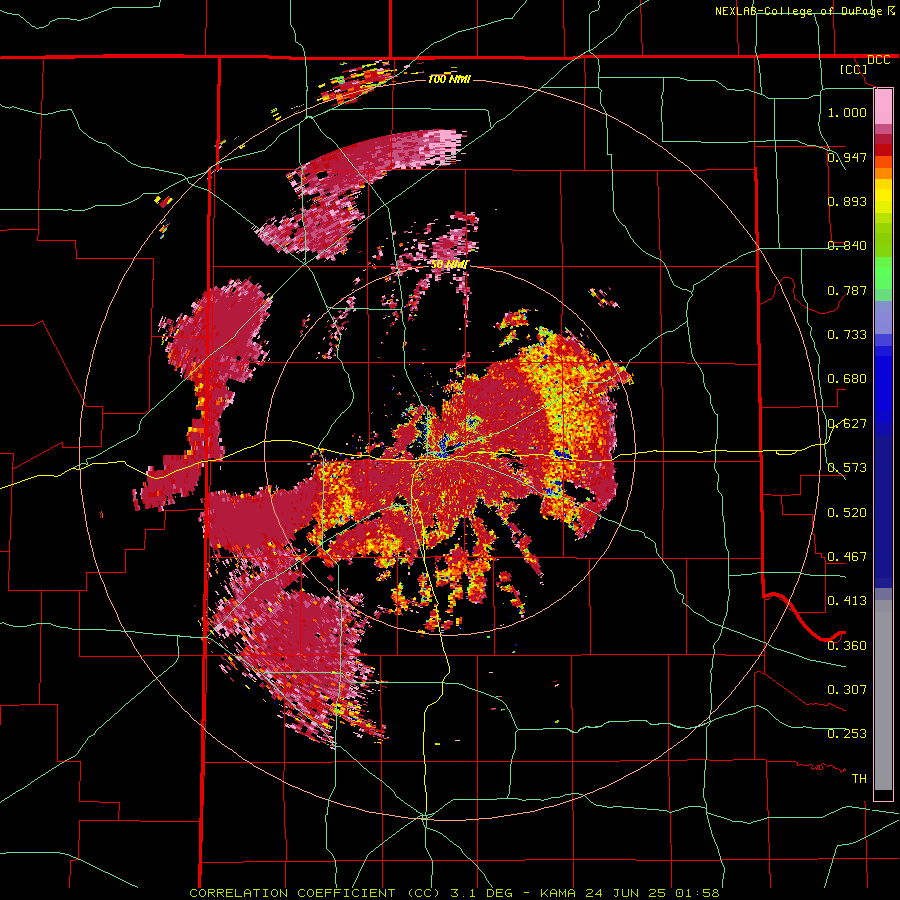Click the 0.467 scale value

[847, 557]
